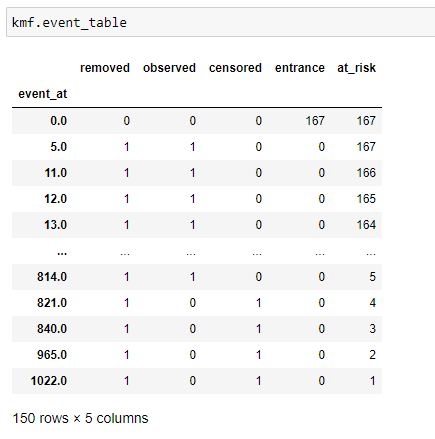
Task: Click censored value 1 in row 821.0
Action: 259,303
